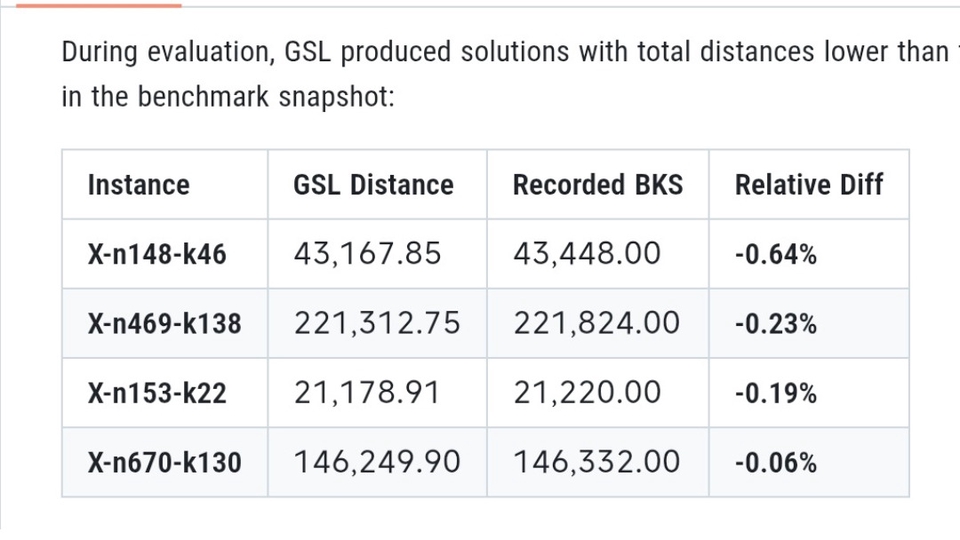Screen dimensions: 960x540
Task: Click the 21,178.91 GSL distance value
Action: tap(367, 393)
